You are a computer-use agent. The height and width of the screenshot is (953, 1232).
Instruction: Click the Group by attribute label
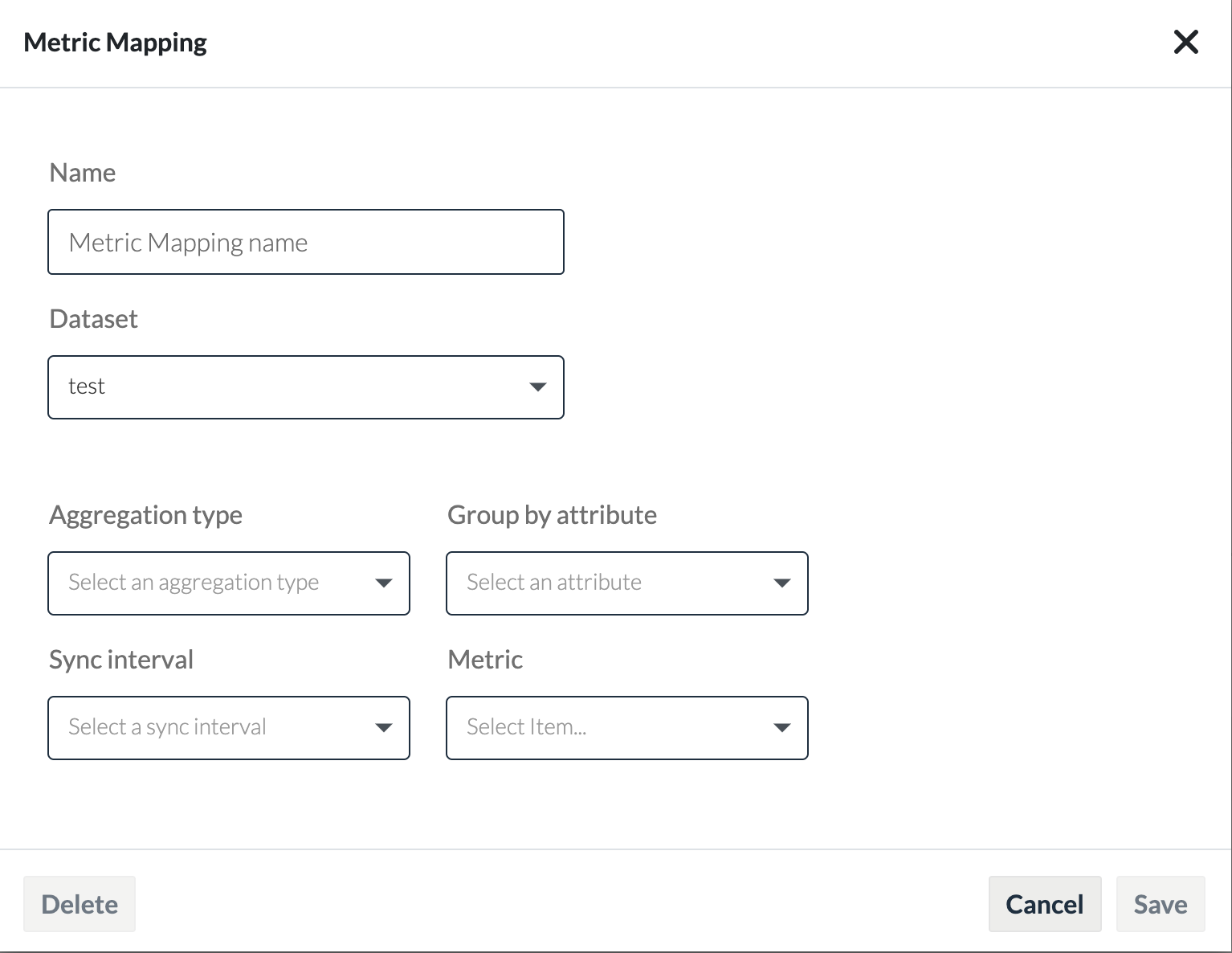click(553, 515)
